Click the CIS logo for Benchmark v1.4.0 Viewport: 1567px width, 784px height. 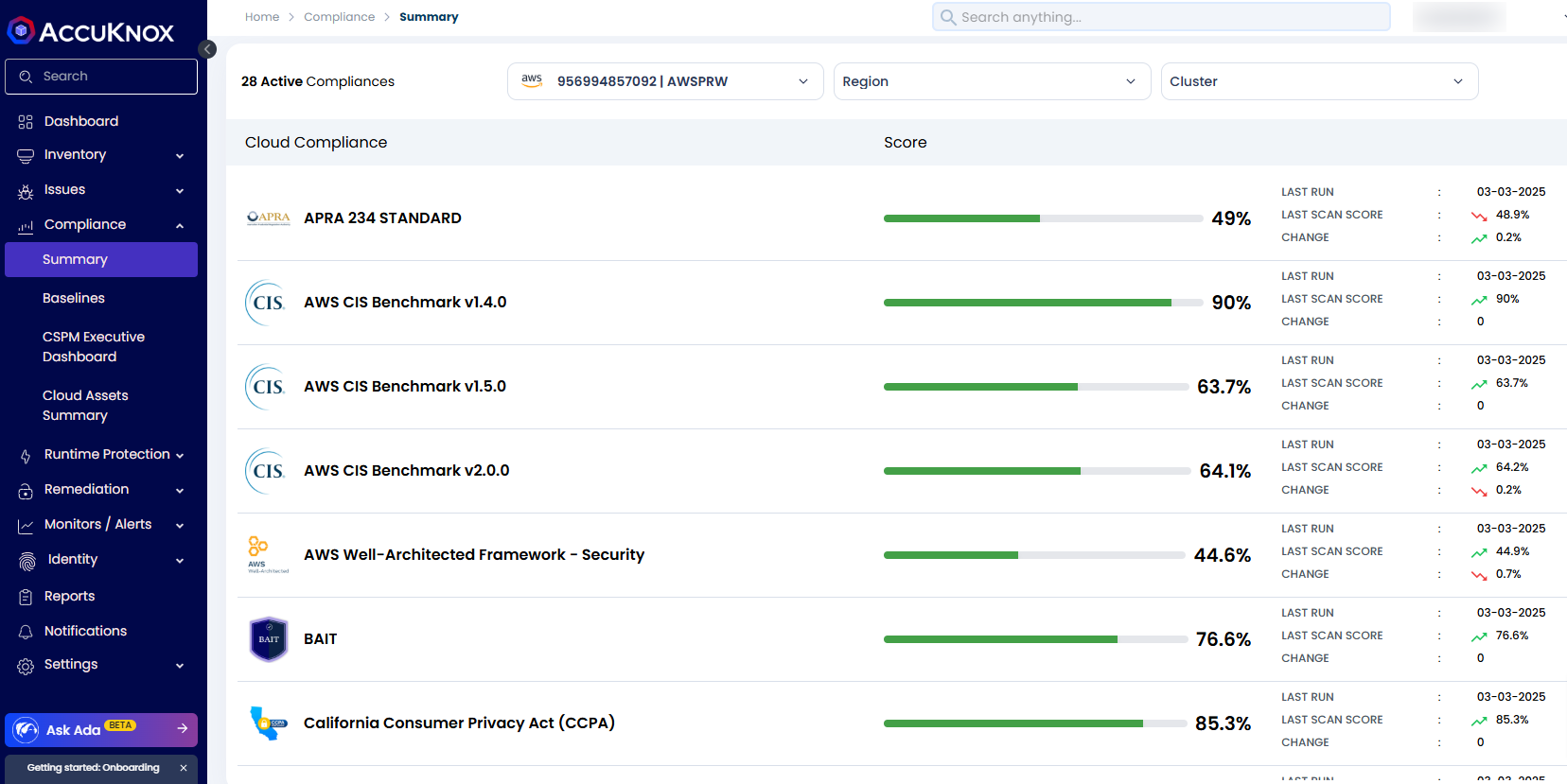tap(266, 303)
